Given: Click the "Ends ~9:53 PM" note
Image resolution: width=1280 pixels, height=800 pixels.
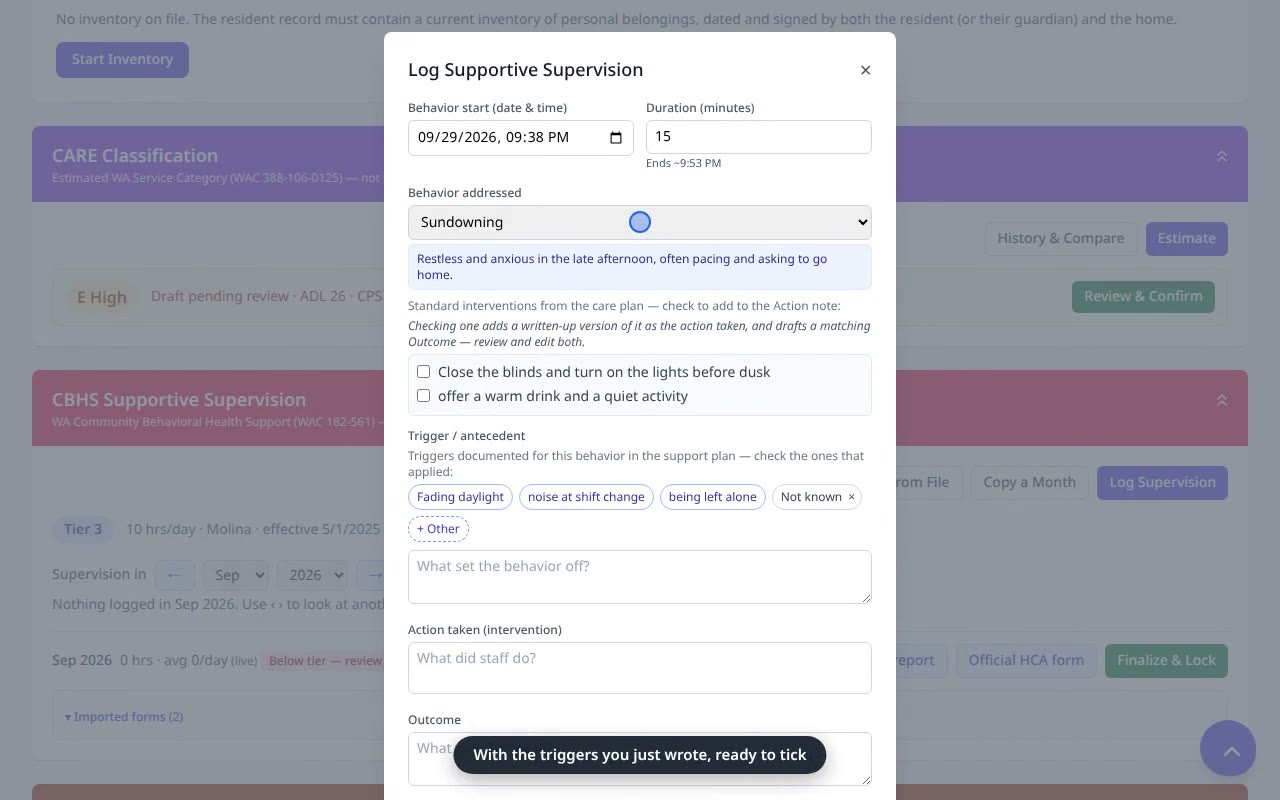Looking at the screenshot, I should (683, 163).
